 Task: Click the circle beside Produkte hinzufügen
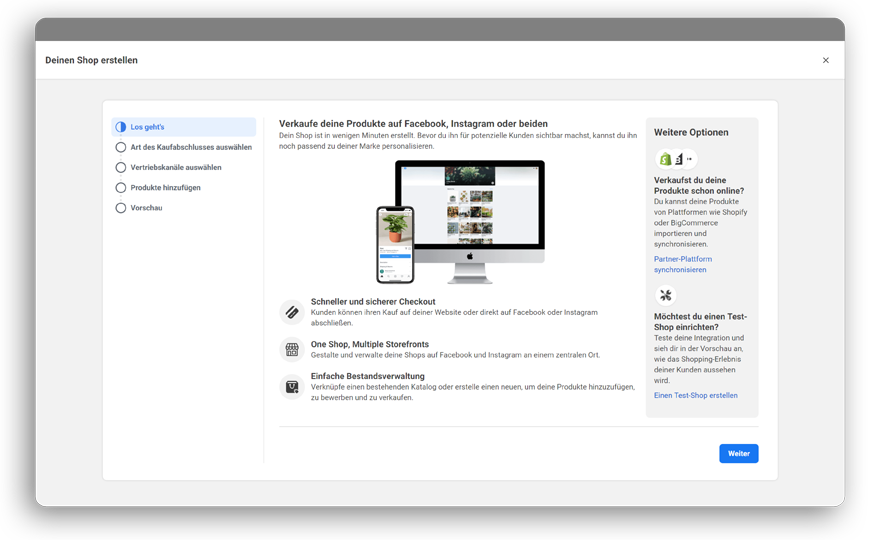[x=121, y=187]
